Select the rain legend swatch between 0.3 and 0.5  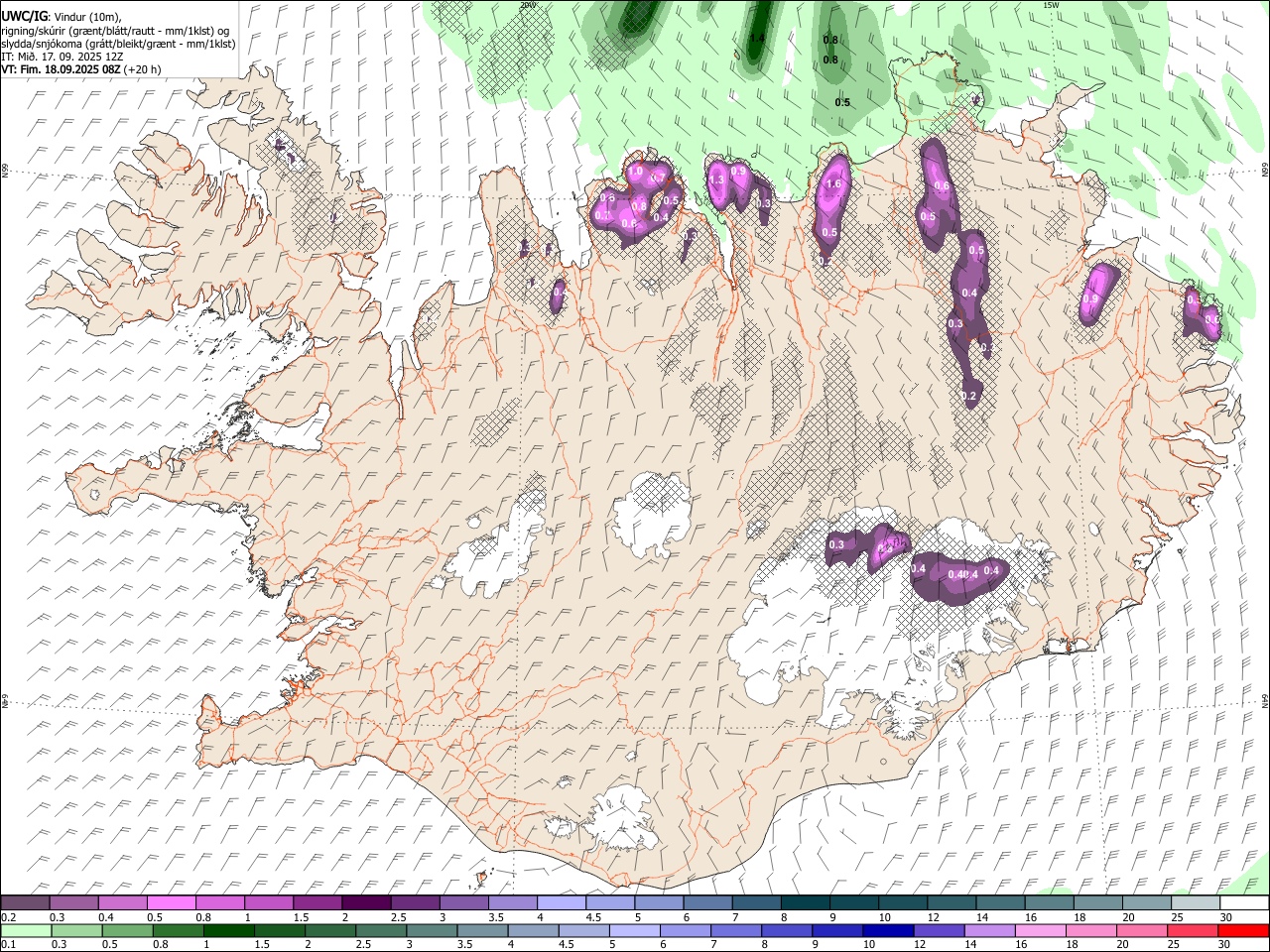(76, 930)
